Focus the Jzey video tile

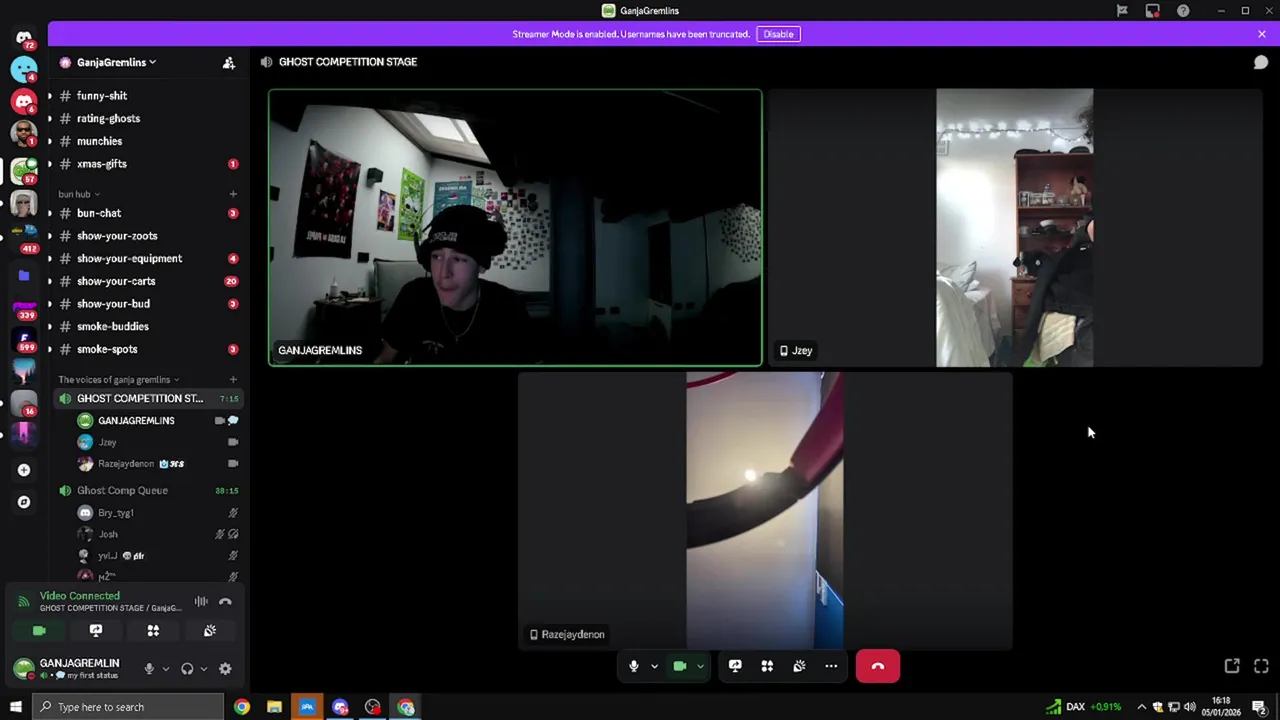(1015, 228)
